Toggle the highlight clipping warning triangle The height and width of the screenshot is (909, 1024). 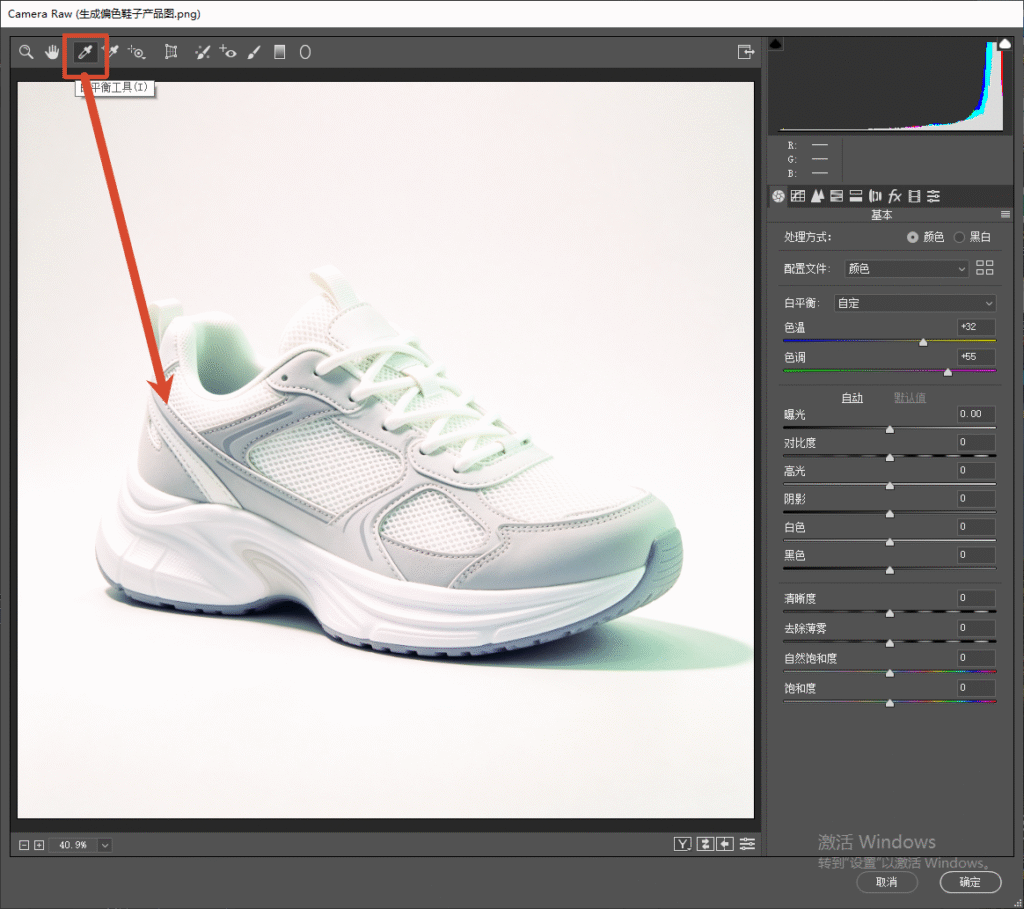tap(1005, 44)
